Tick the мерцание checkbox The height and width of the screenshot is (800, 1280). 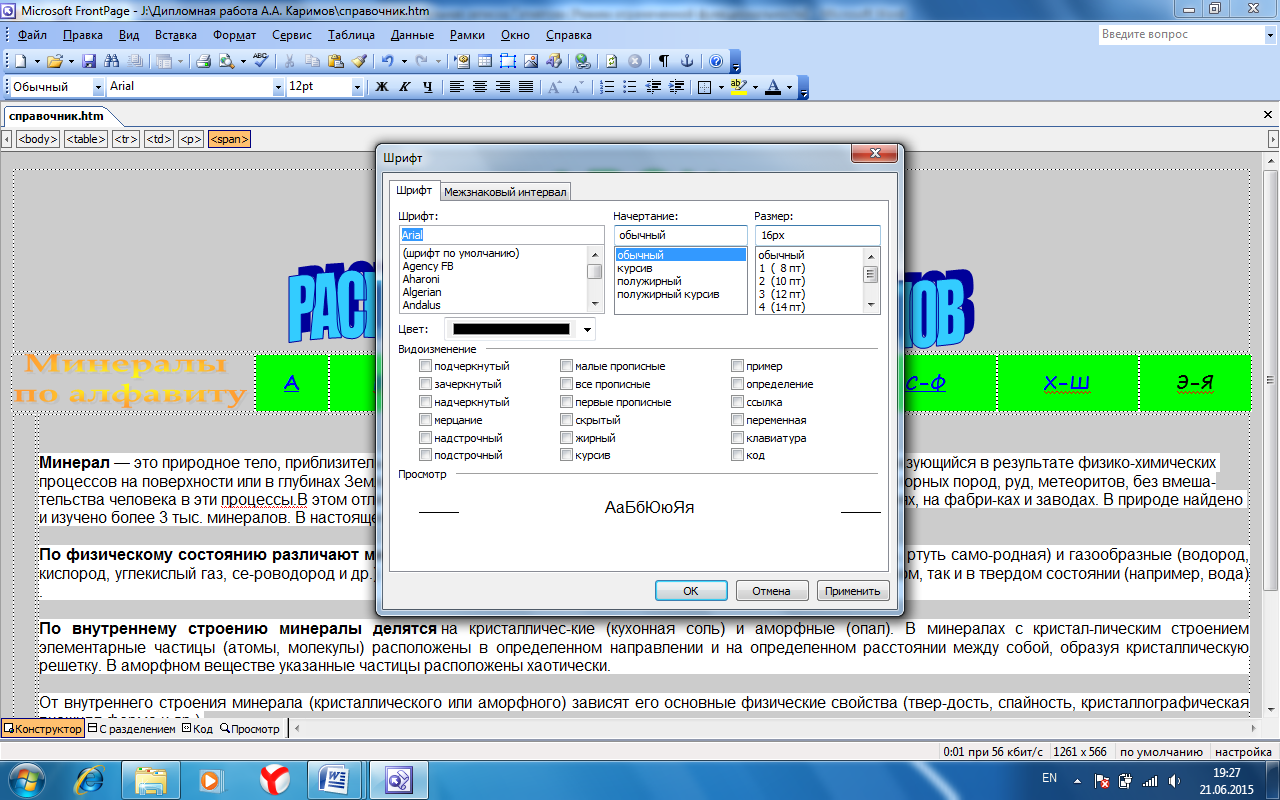(x=426, y=420)
